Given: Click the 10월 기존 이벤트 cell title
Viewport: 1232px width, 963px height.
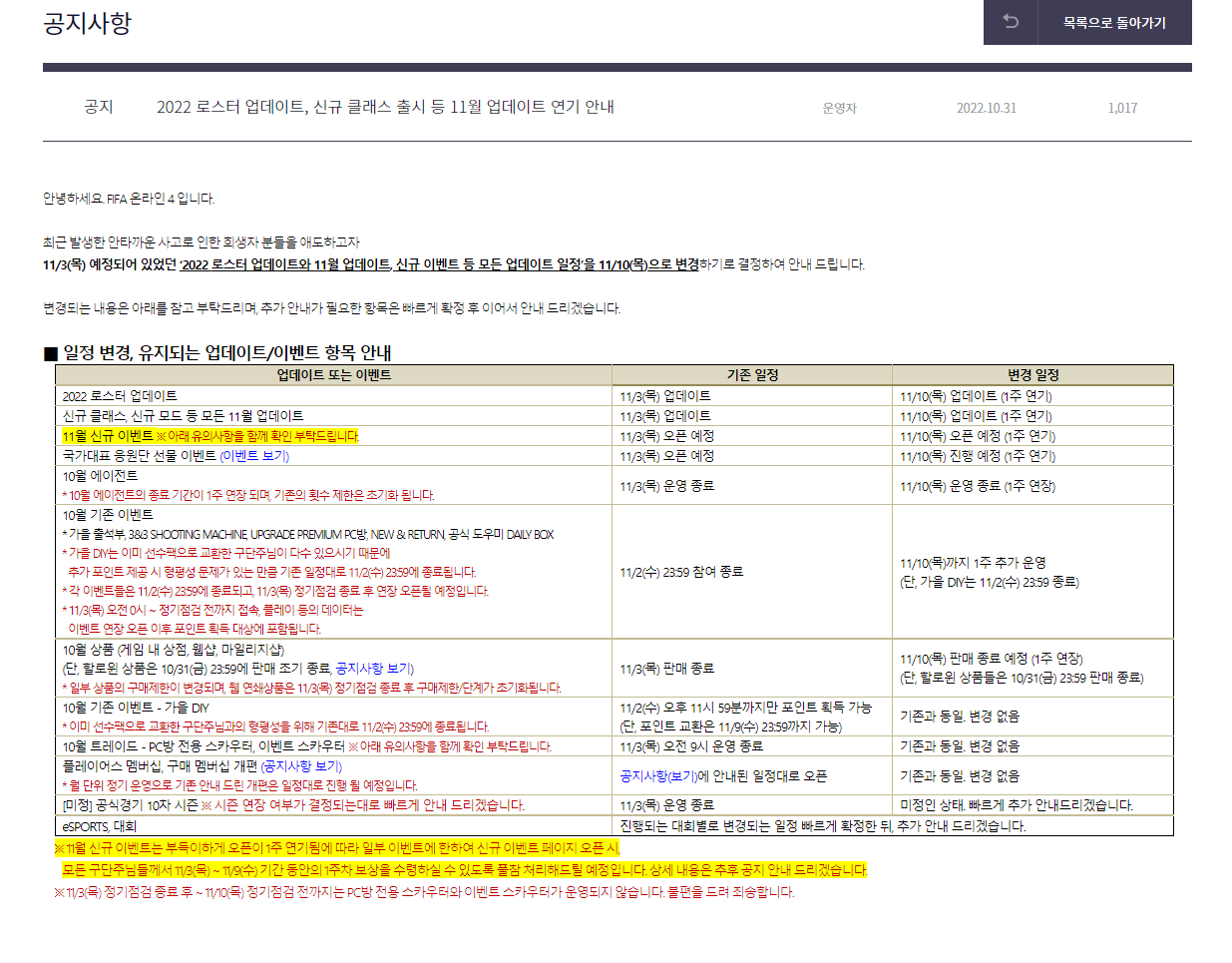Looking at the screenshot, I should click(x=108, y=515).
